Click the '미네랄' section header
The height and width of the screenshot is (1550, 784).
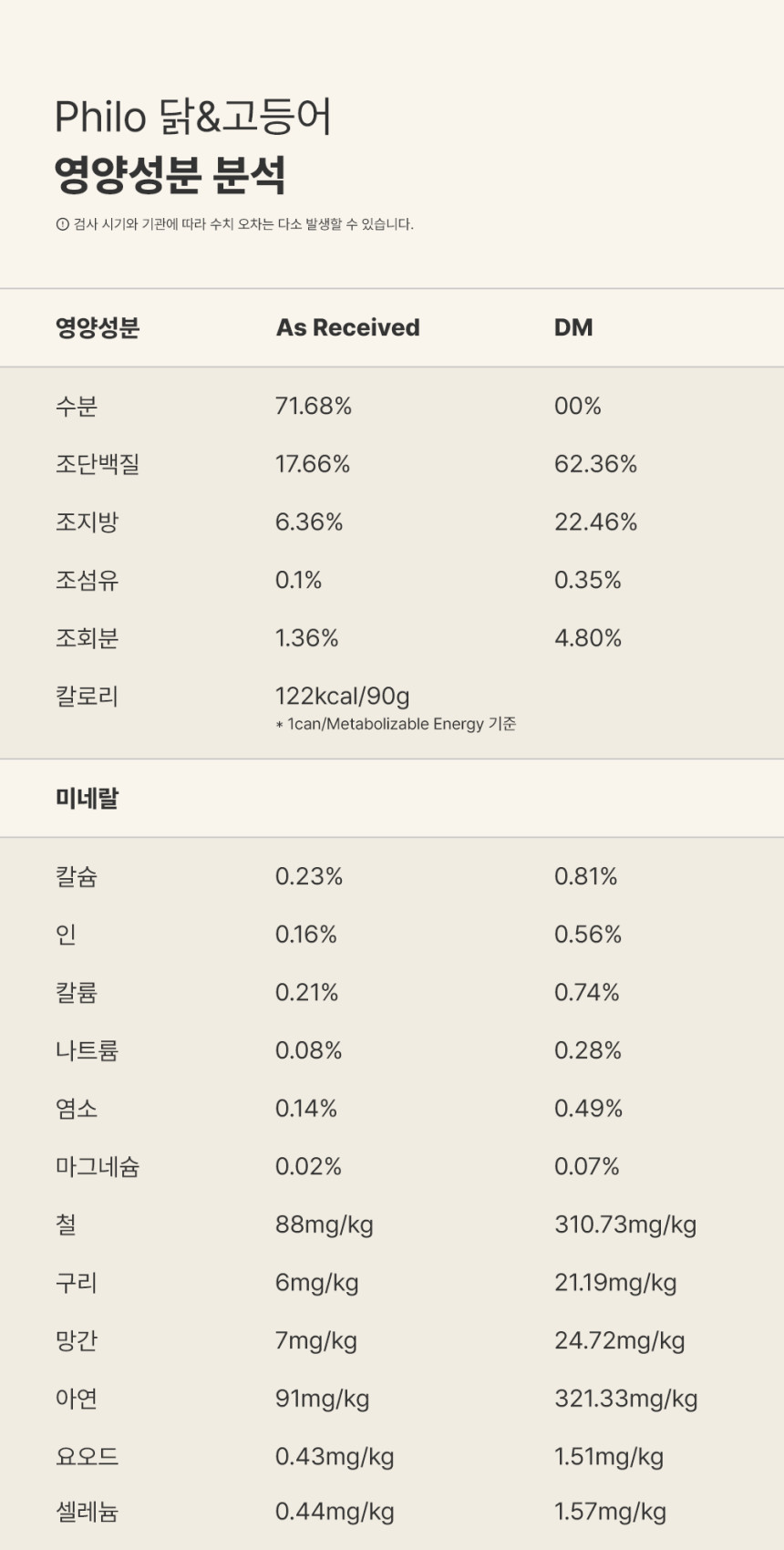click(x=87, y=798)
